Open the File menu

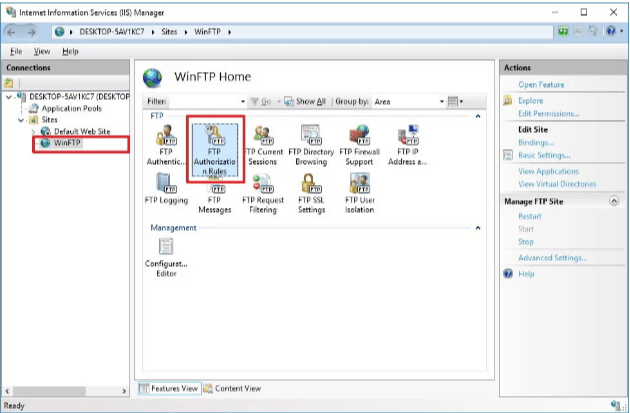16,51
